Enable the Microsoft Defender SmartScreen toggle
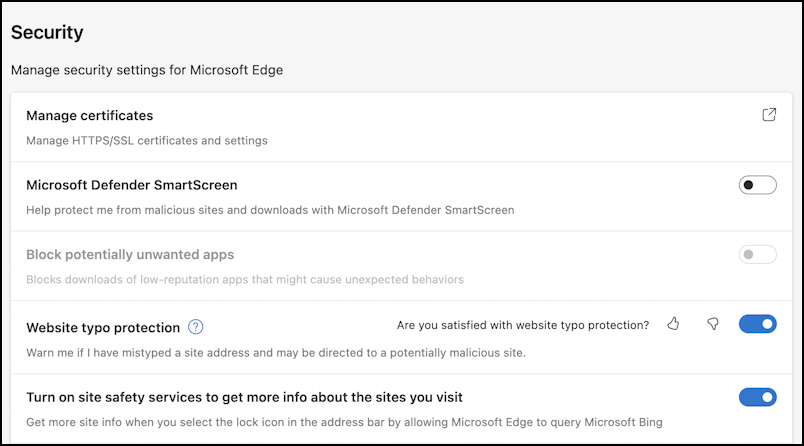 [757, 185]
